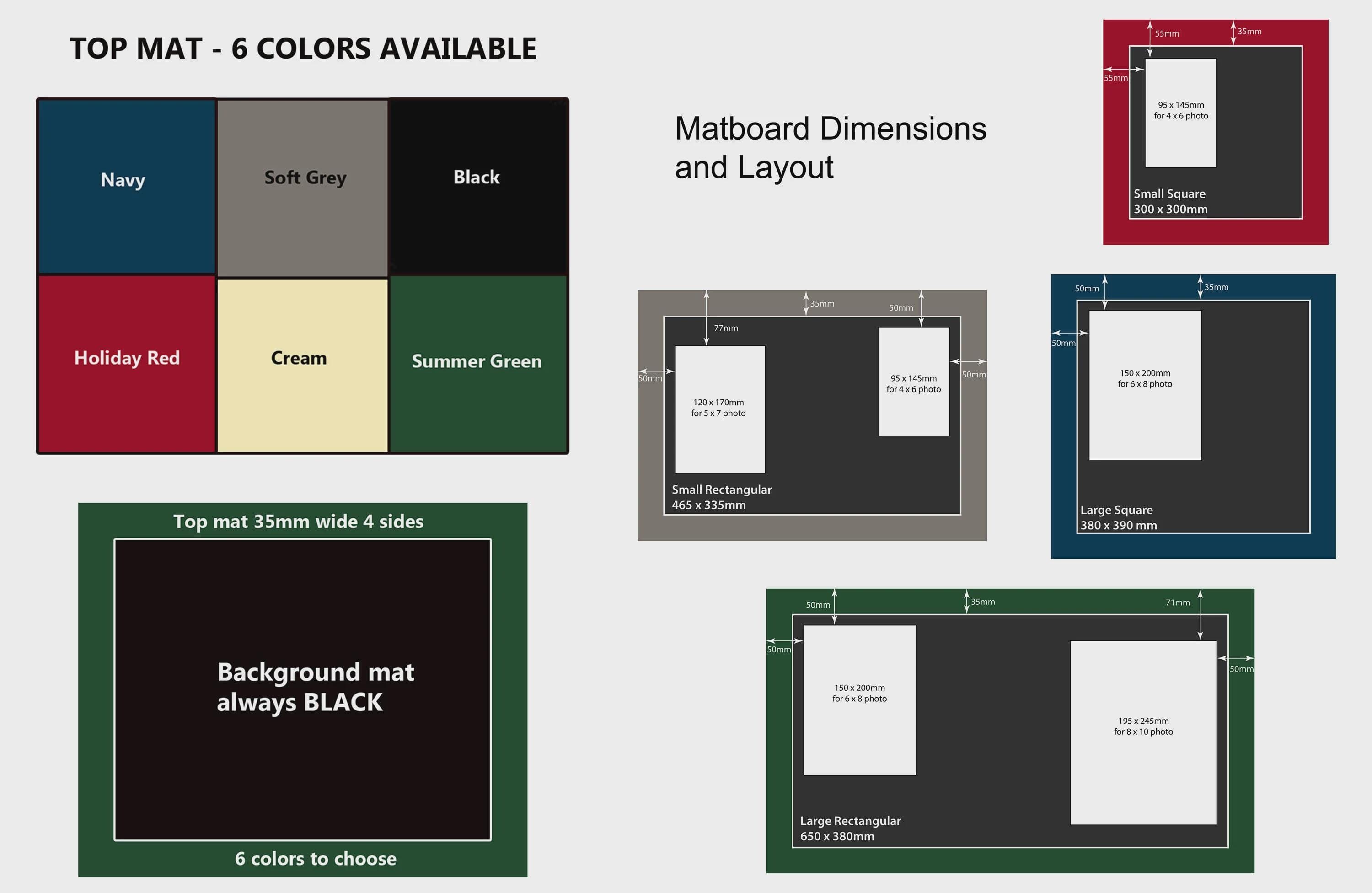
Task: Choose the Cream color swatch
Action: 303,366
